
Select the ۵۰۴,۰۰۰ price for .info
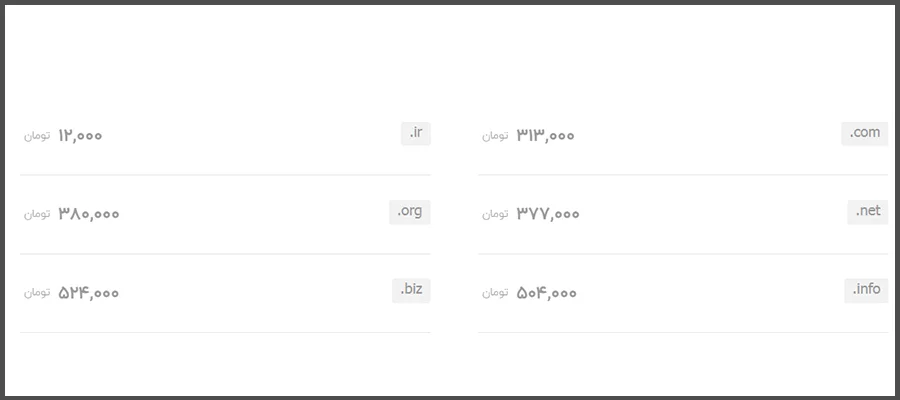pyautogui.click(x=546, y=293)
